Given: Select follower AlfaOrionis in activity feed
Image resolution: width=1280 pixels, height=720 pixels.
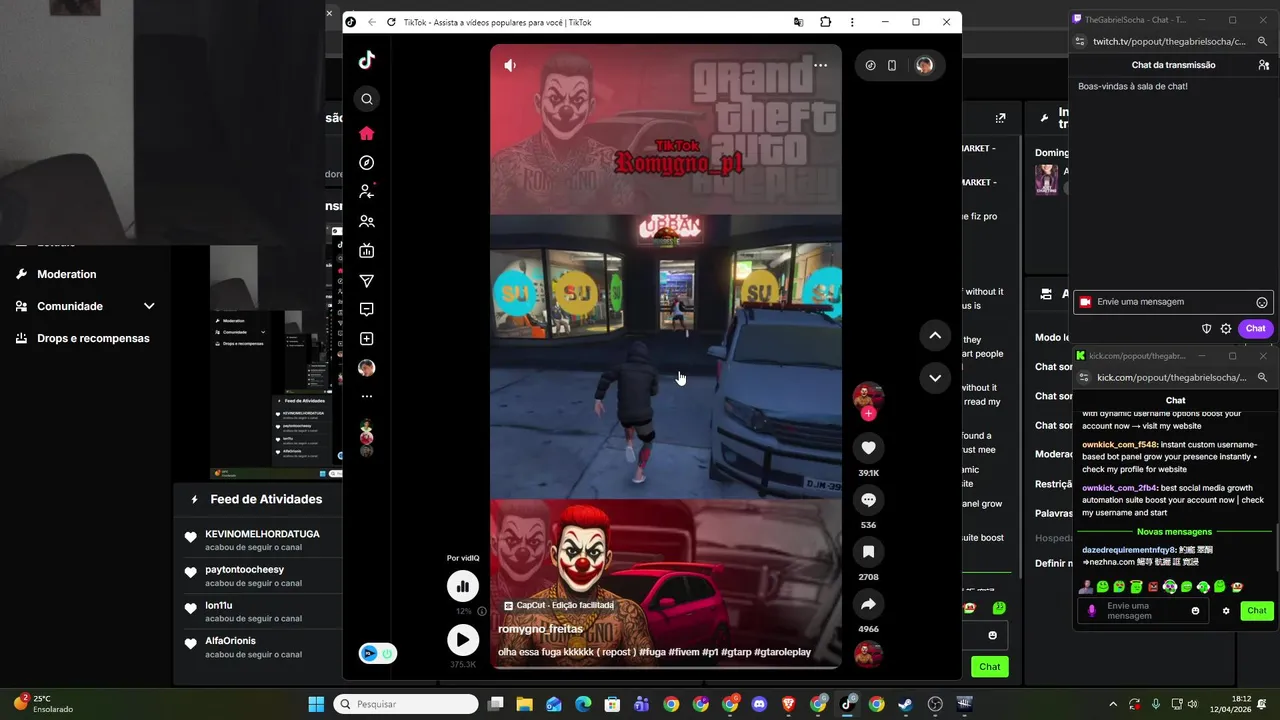Looking at the screenshot, I should pyautogui.click(x=230, y=641).
